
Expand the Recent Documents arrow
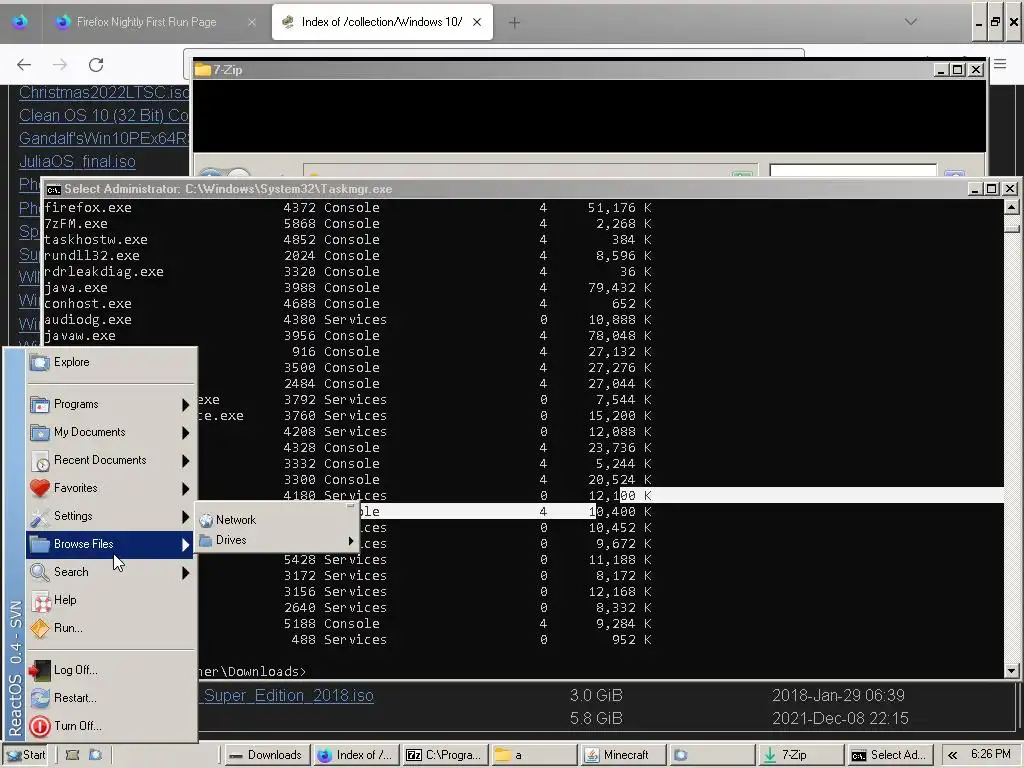tap(185, 461)
